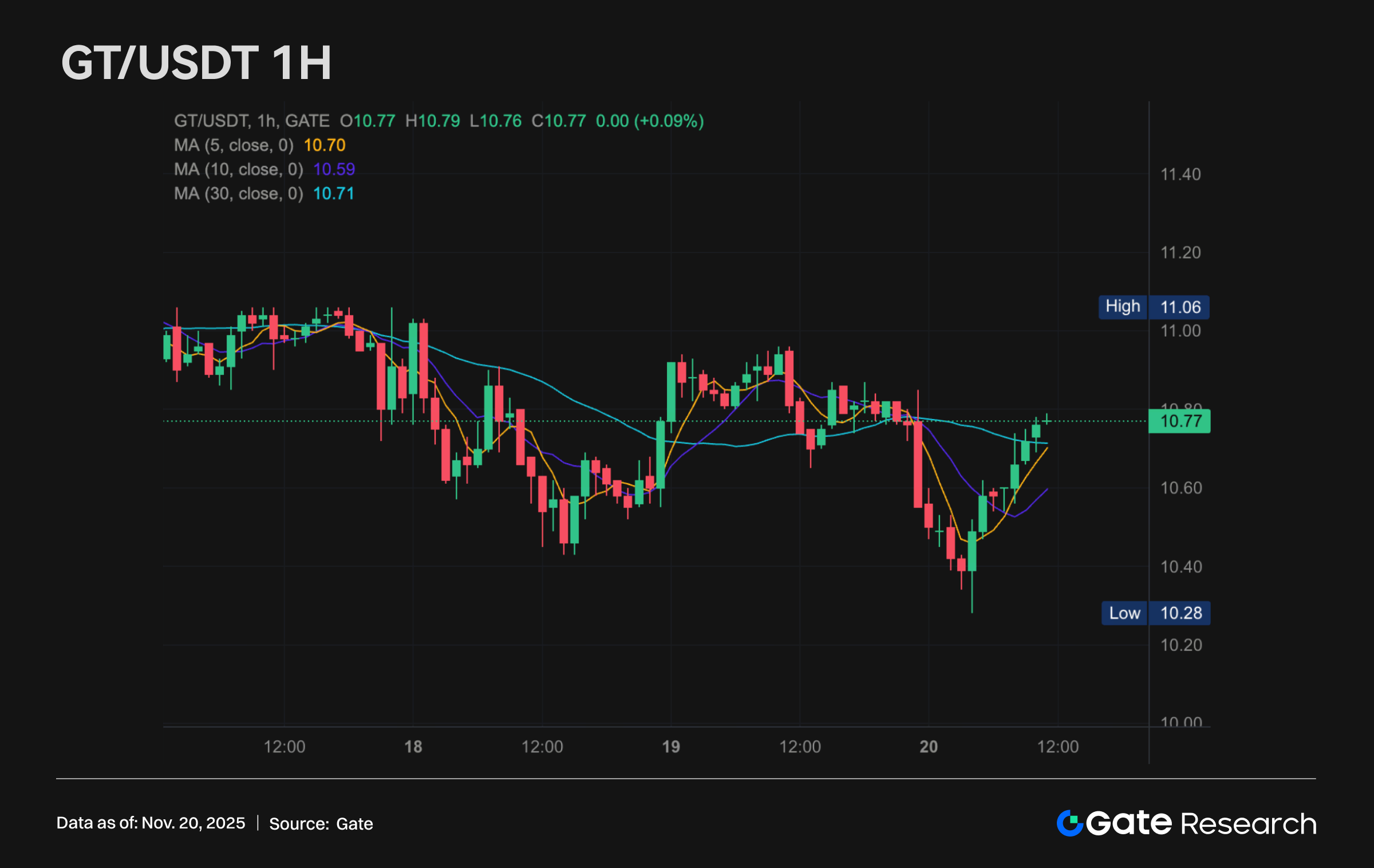Screen dimensions: 1374x868
Task: Click the +0.09% change percentage
Action: [669, 121]
